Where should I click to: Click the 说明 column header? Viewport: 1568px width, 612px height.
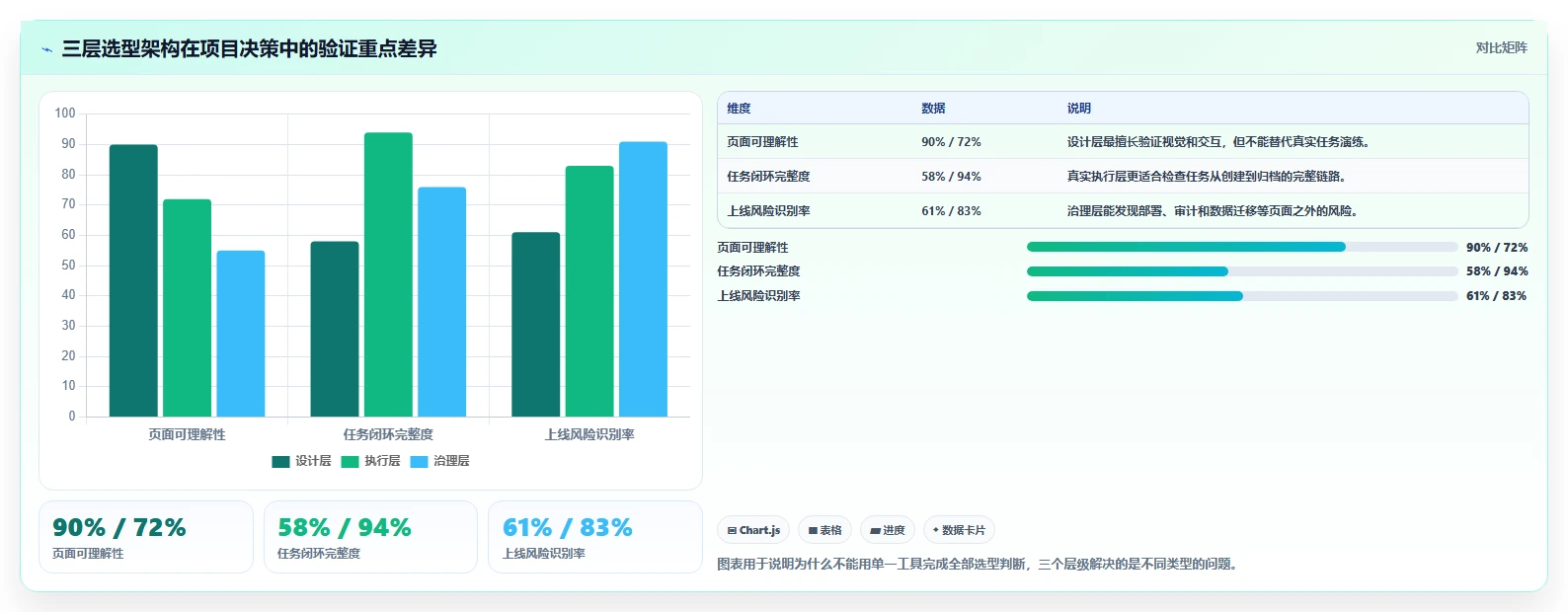point(1078,109)
